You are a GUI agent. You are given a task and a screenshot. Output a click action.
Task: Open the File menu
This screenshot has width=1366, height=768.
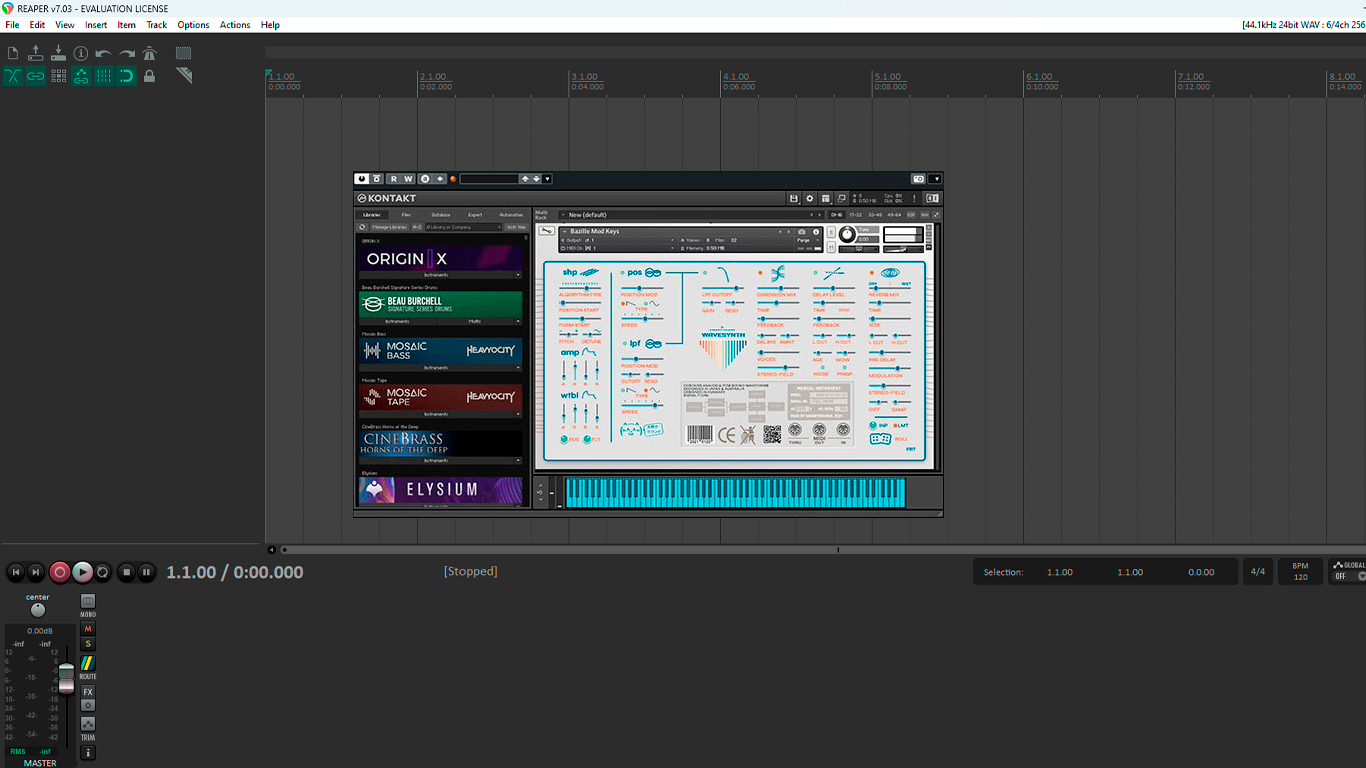coord(12,25)
